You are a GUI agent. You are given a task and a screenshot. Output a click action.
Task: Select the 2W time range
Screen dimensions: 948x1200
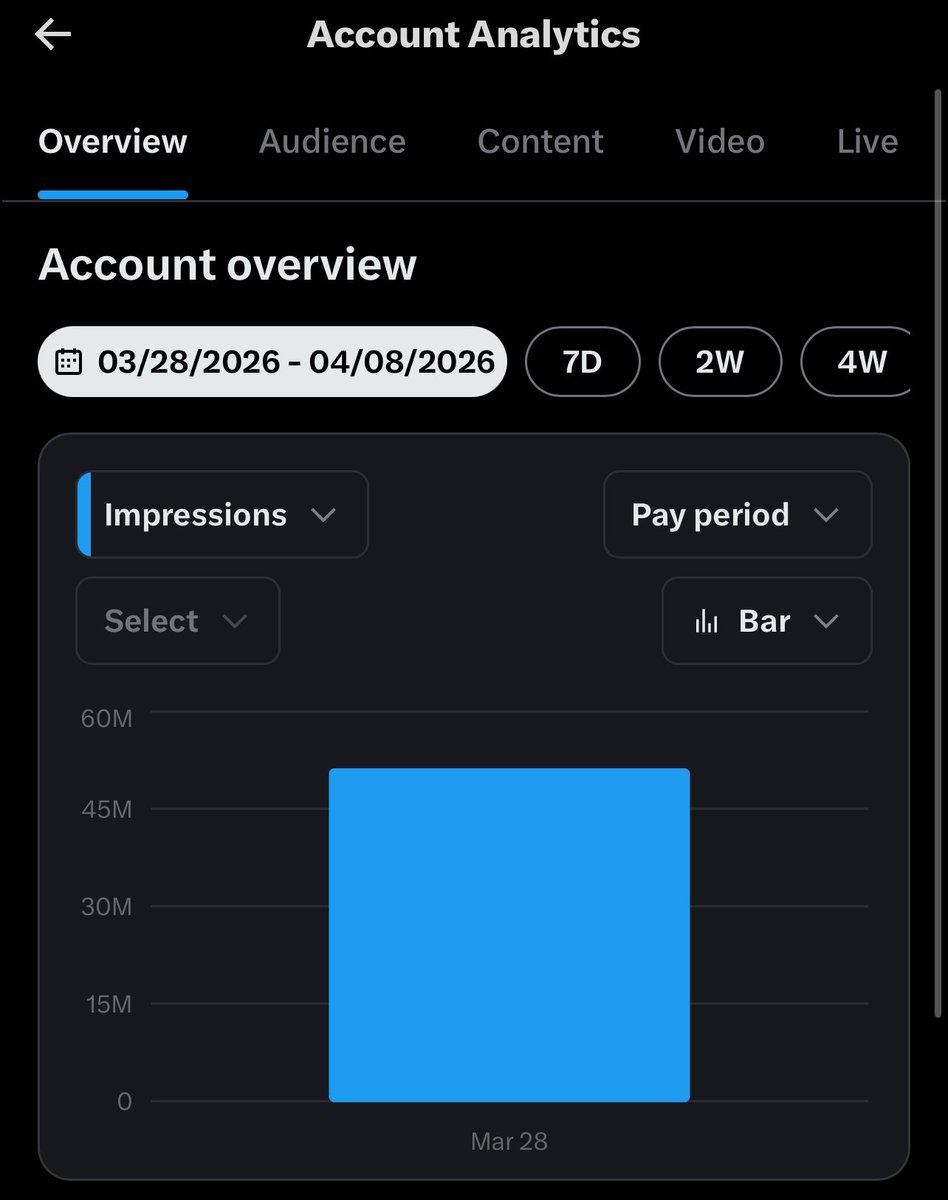pos(720,361)
